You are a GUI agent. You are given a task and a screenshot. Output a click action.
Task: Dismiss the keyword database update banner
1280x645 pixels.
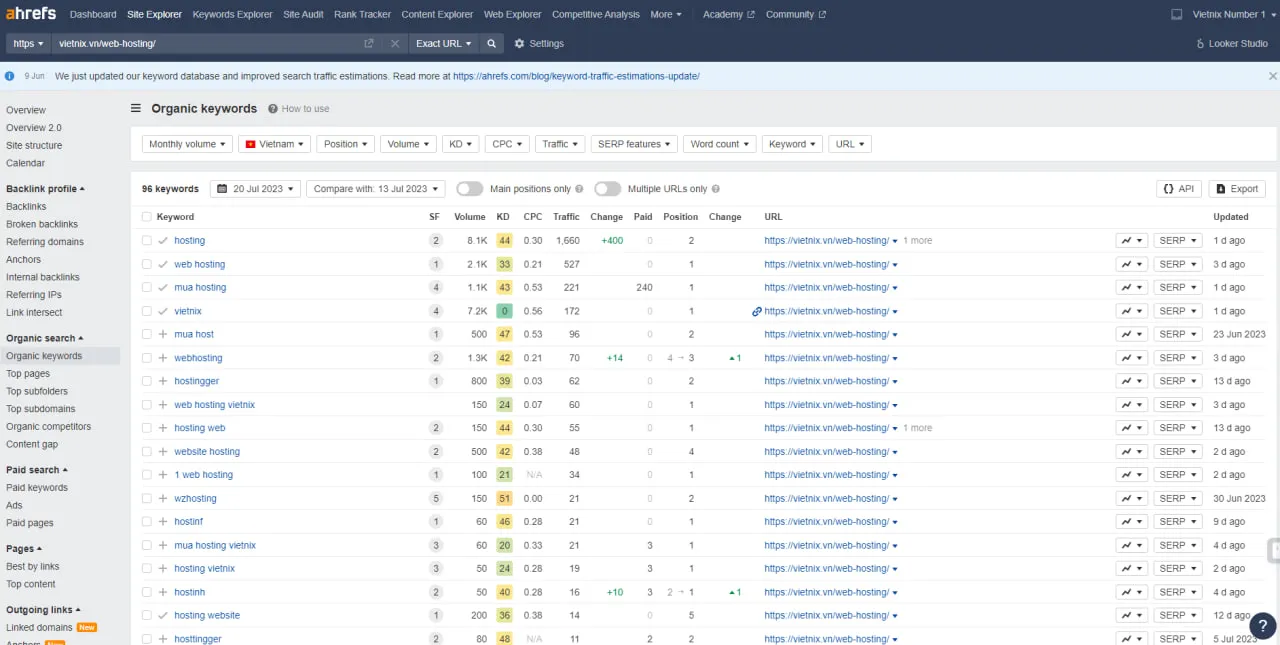[x=1273, y=76]
